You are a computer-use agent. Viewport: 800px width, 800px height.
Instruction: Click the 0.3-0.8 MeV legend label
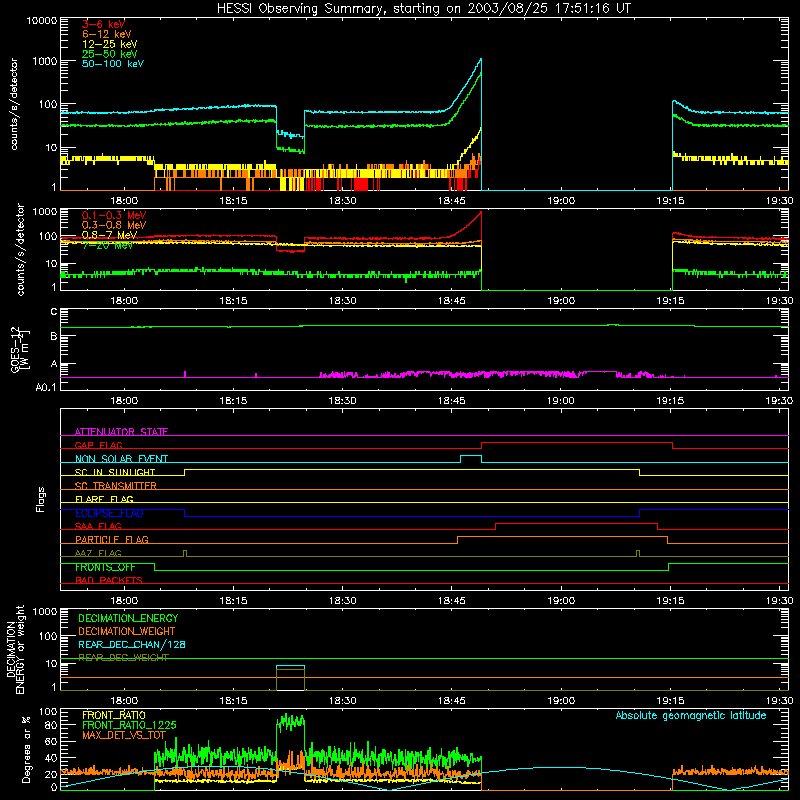tap(114, 225)
